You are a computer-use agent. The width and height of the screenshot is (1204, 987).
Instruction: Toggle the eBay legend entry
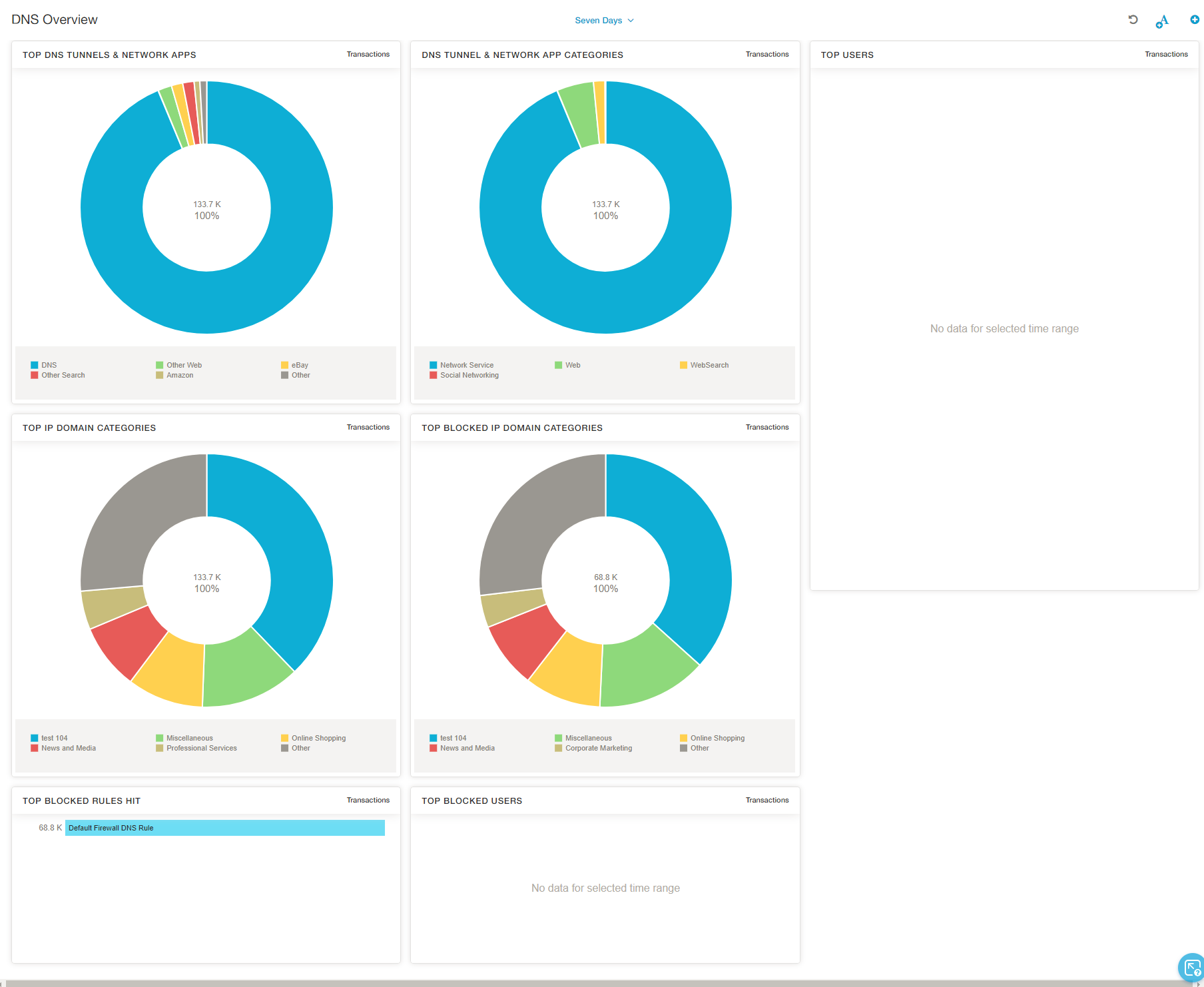tap(299, 366)
